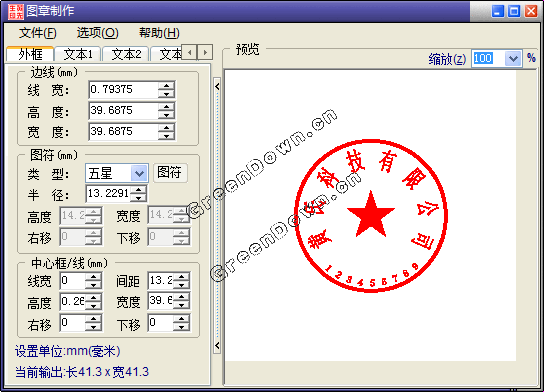Viewport: 544px width, 392px height.
Task: Switch to the 文本1 tab
Action: pyautogui.click(x=78, y=54)
